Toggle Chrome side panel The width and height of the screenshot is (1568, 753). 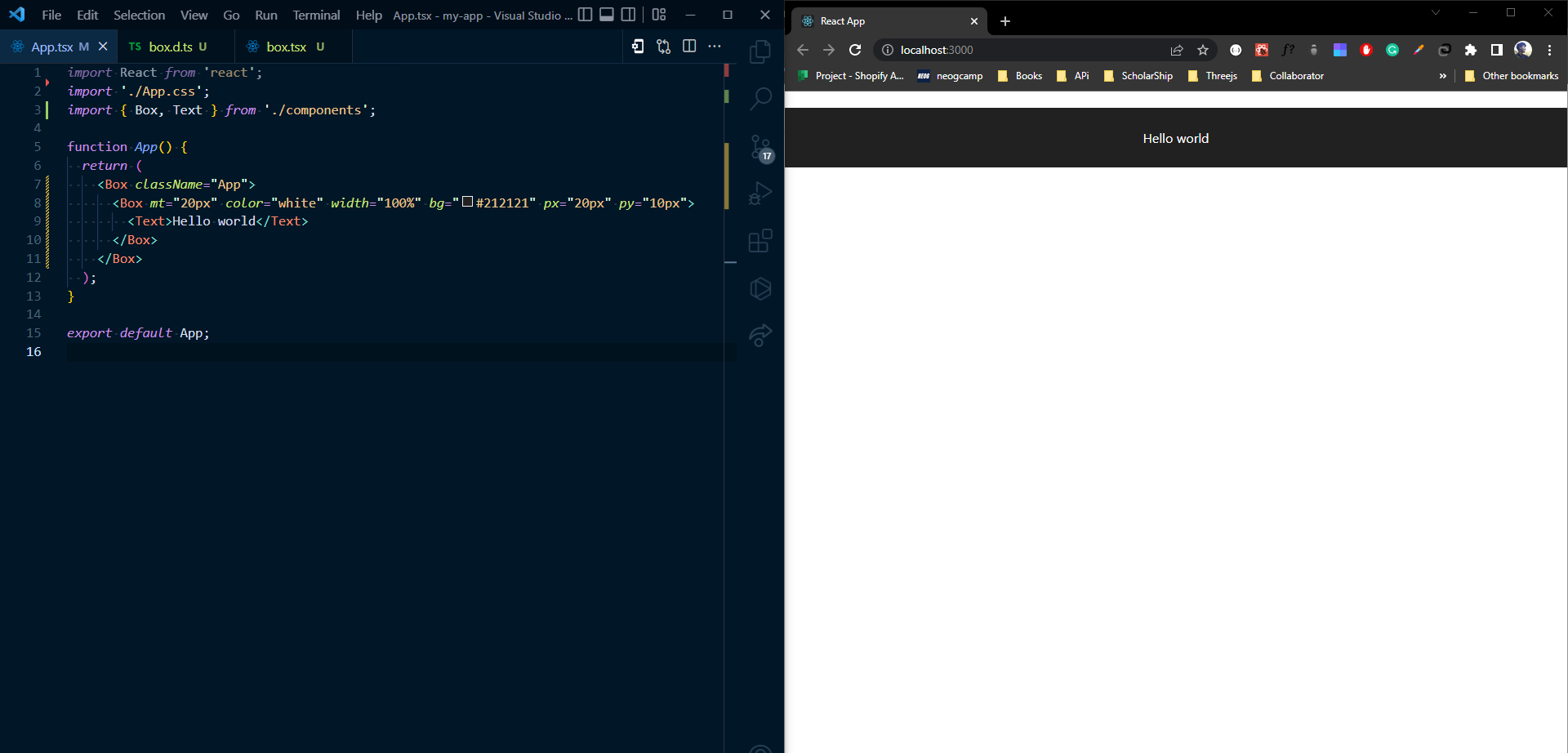click(1497, 50)
